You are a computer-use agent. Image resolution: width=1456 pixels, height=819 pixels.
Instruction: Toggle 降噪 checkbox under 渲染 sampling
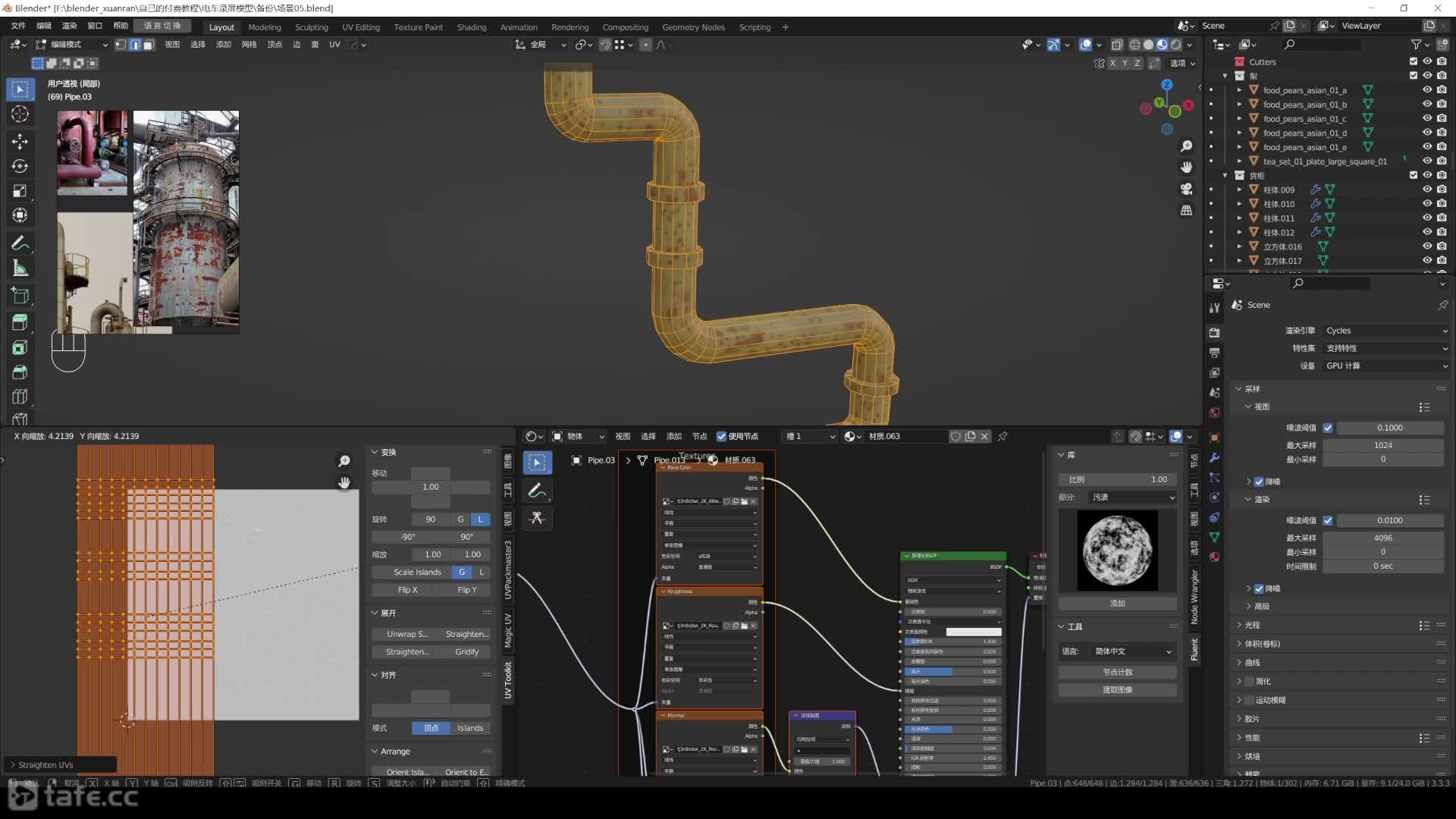pyautogui.click(x=1259, y=588)
